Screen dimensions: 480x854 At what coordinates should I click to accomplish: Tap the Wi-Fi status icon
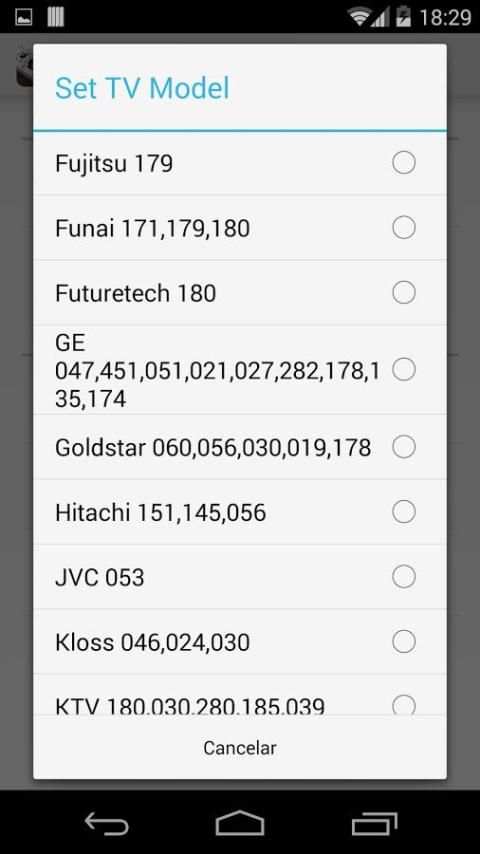click(x=360, y=17)
